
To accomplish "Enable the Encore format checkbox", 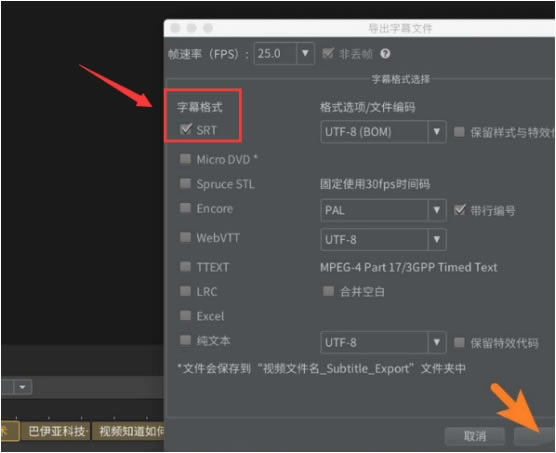I will coord(185,208).
